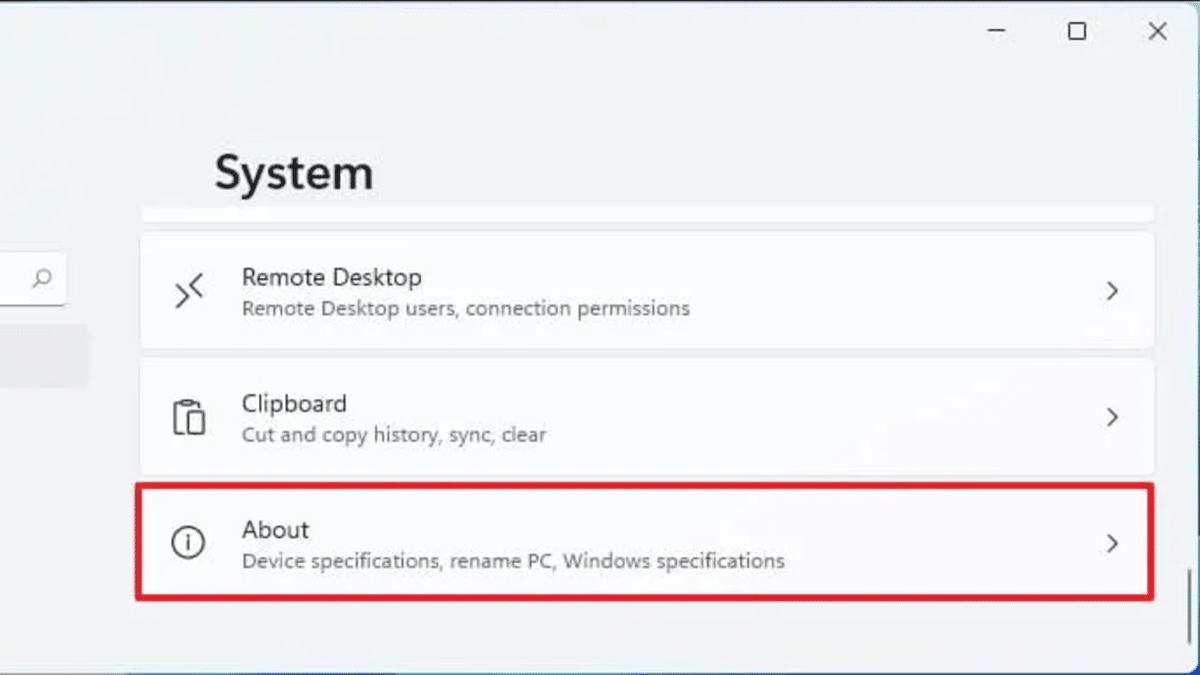Select the highlighted sidebar navigation item
The height and width of the screenshot is (675, 1200).
pyautogui.click(x=40, y=356)
